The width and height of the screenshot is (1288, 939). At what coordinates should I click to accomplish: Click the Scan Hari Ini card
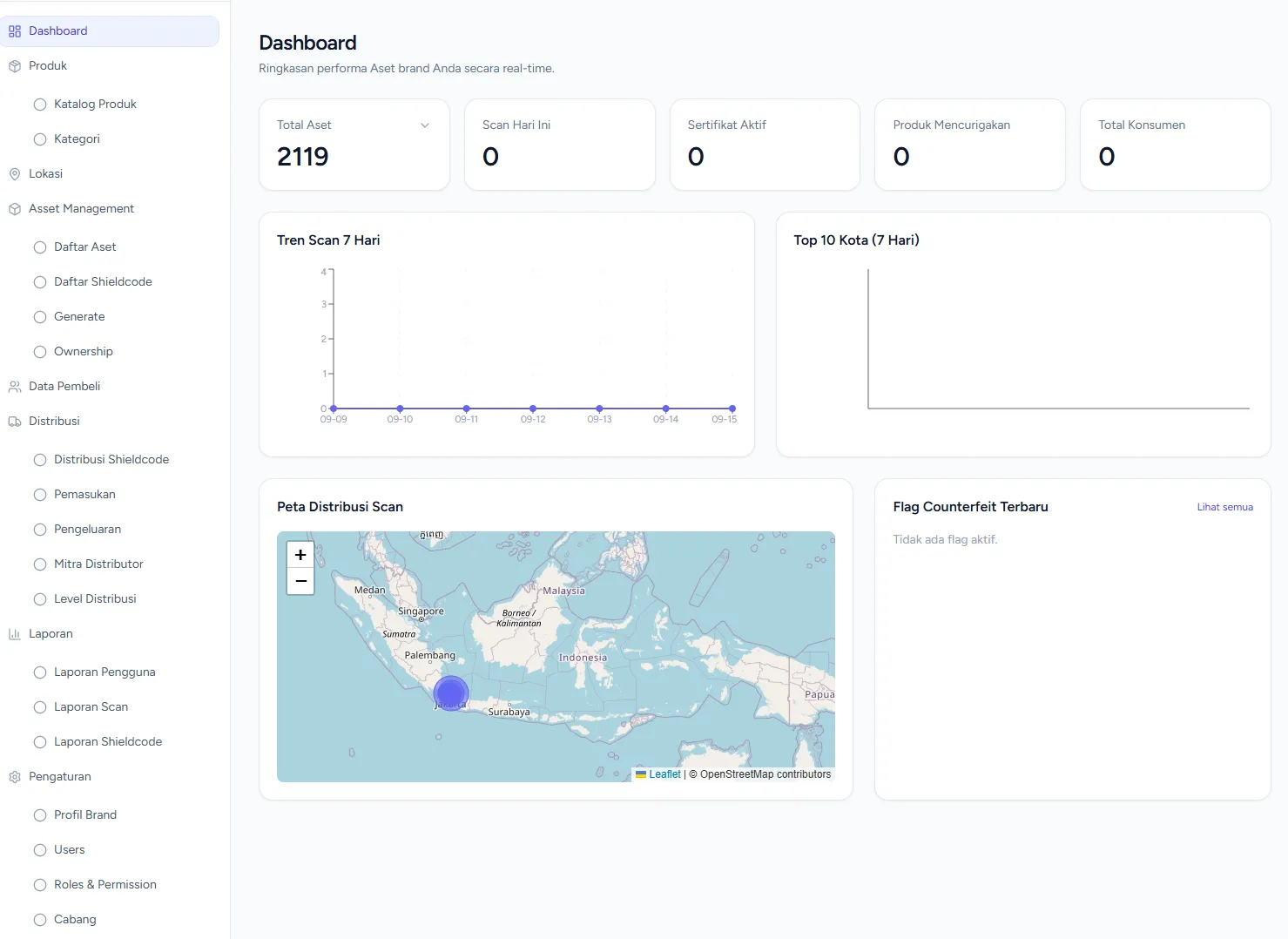(560, 145)
